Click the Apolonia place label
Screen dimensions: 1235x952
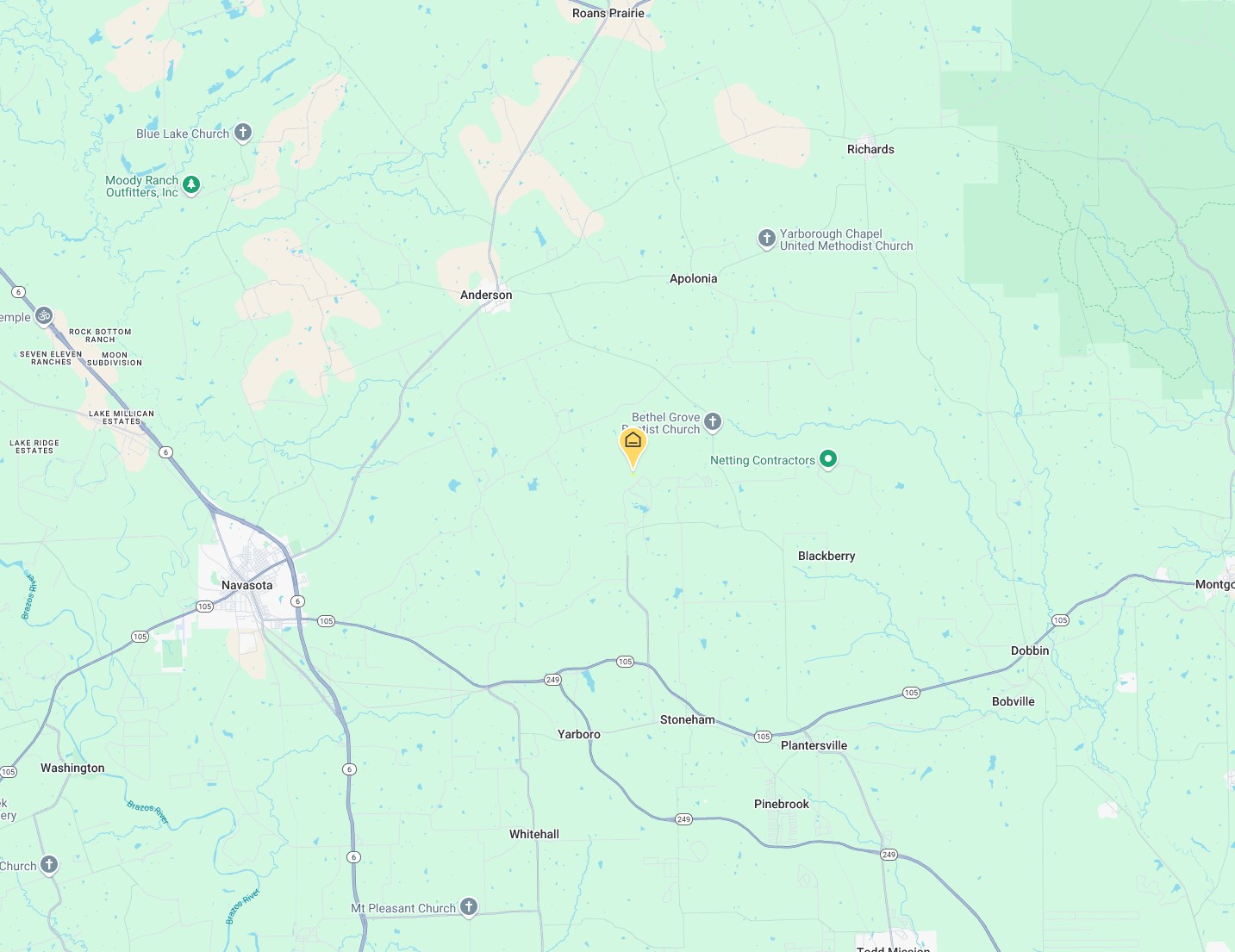[693, 278]
